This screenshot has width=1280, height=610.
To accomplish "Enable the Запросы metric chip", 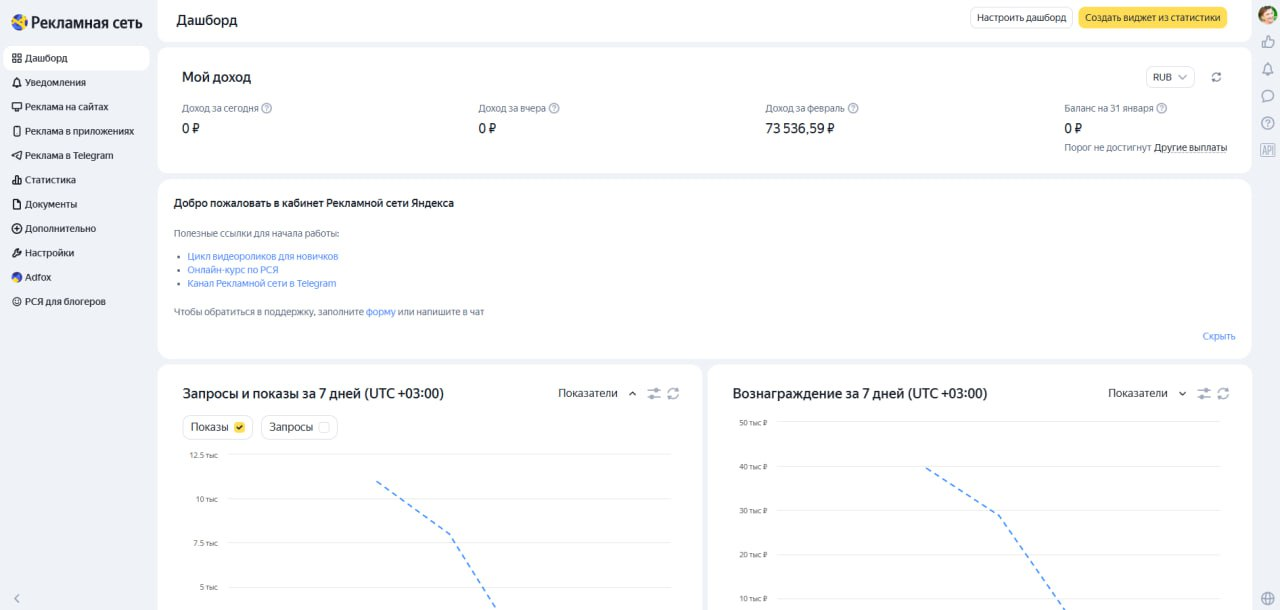I will (299, 426).
